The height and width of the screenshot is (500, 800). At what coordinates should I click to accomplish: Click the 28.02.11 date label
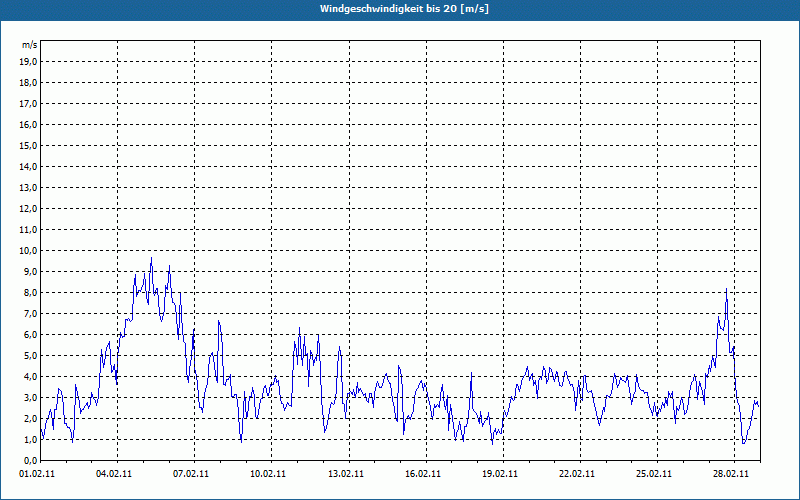point(731,473)
